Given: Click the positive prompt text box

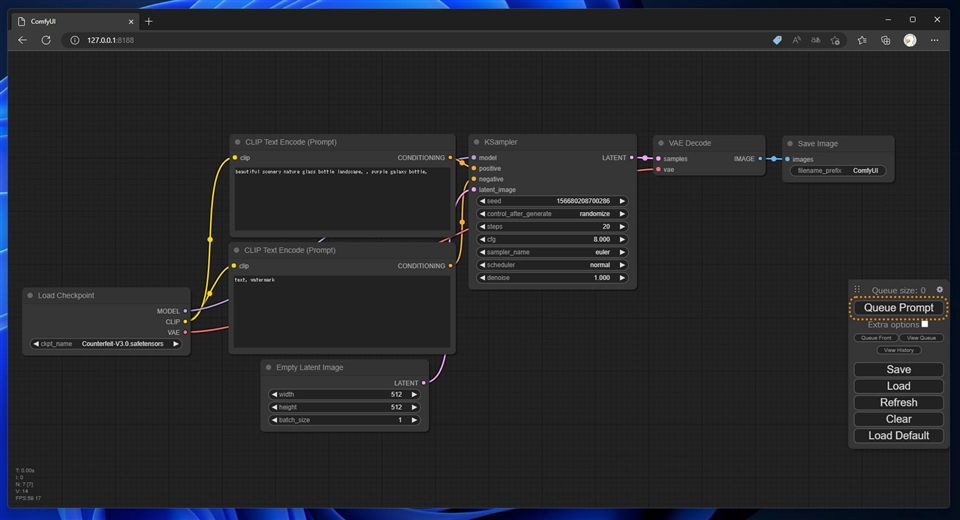Looking at the screenshot, I should pos(343,200).
